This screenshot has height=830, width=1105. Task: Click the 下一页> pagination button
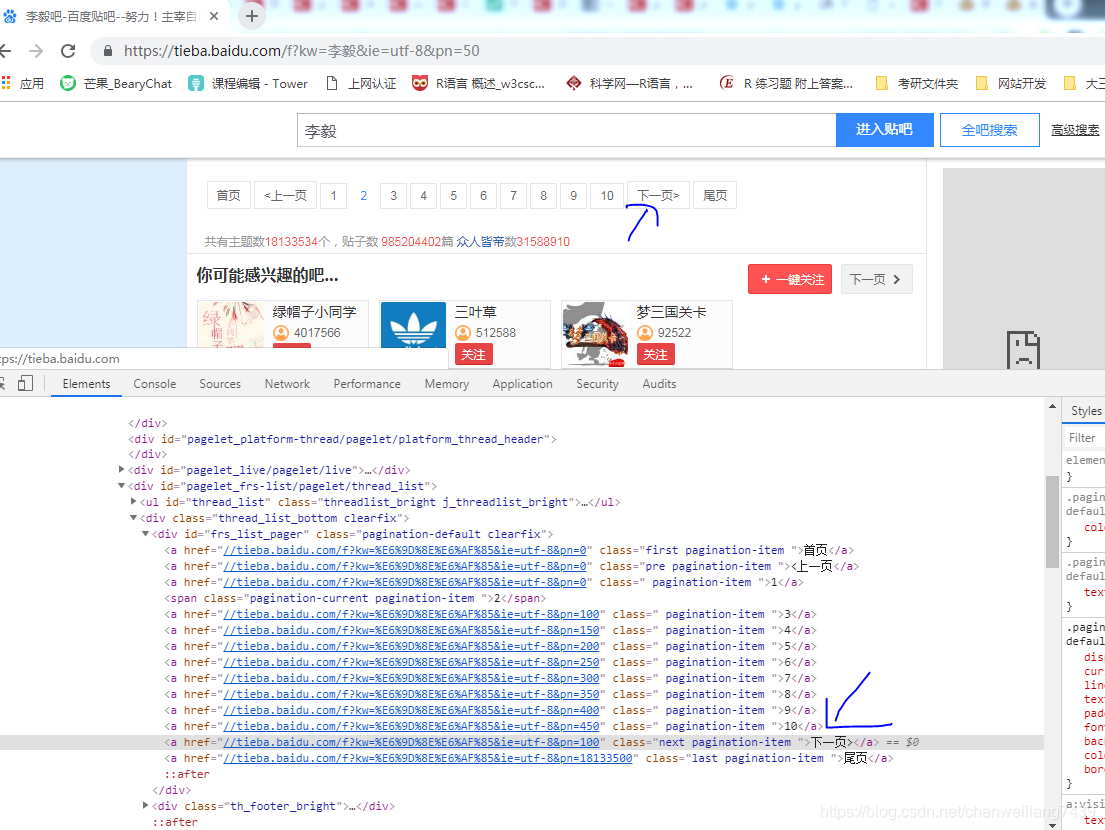(658, 195)
